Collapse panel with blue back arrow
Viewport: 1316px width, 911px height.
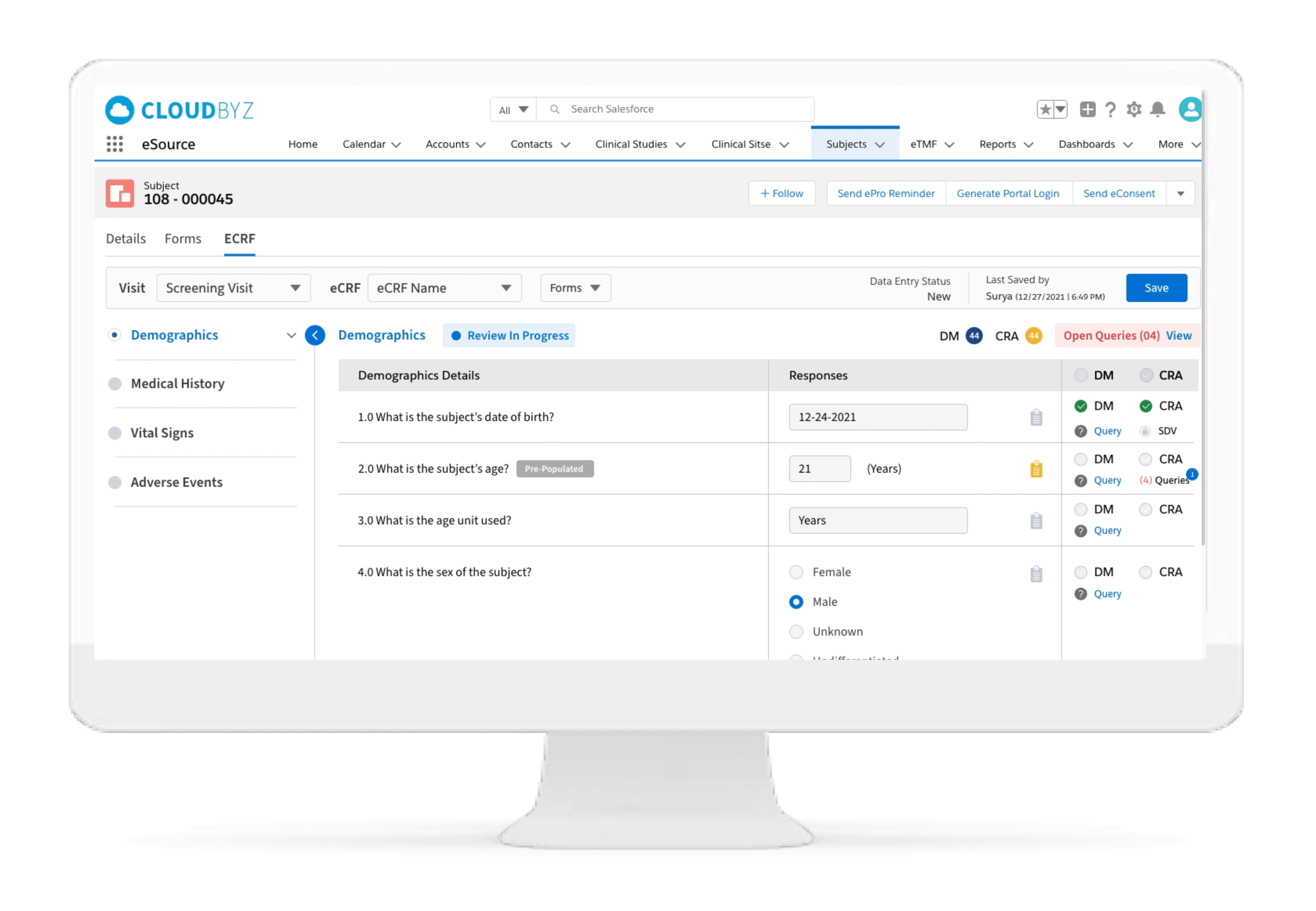coord(315,335)
